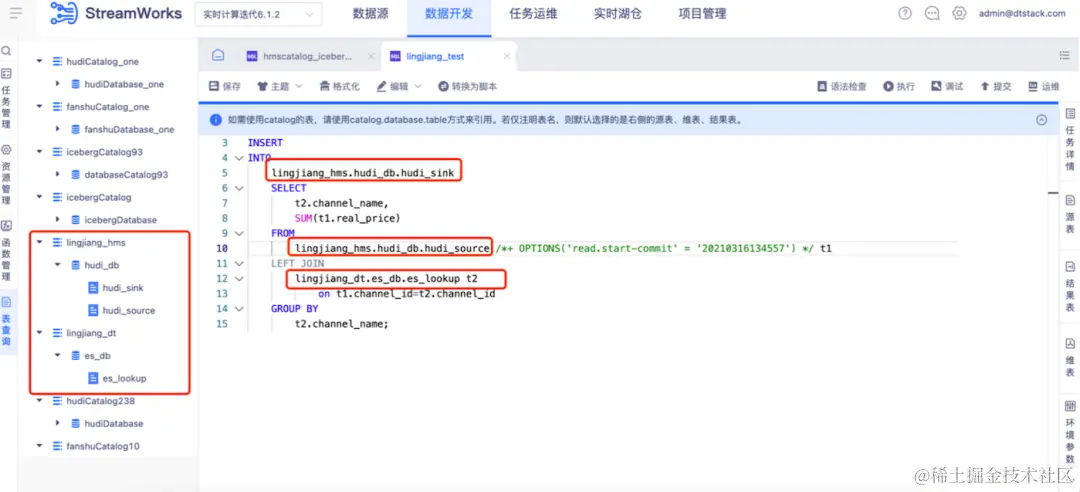Fold code at line 9 FROM arrow
1080x492 pixels.
click(x=239, y=233)
